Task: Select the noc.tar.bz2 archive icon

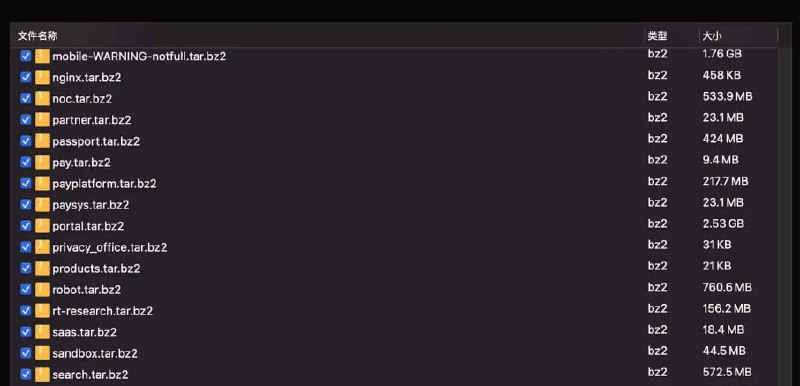Action: coord(42,99)
